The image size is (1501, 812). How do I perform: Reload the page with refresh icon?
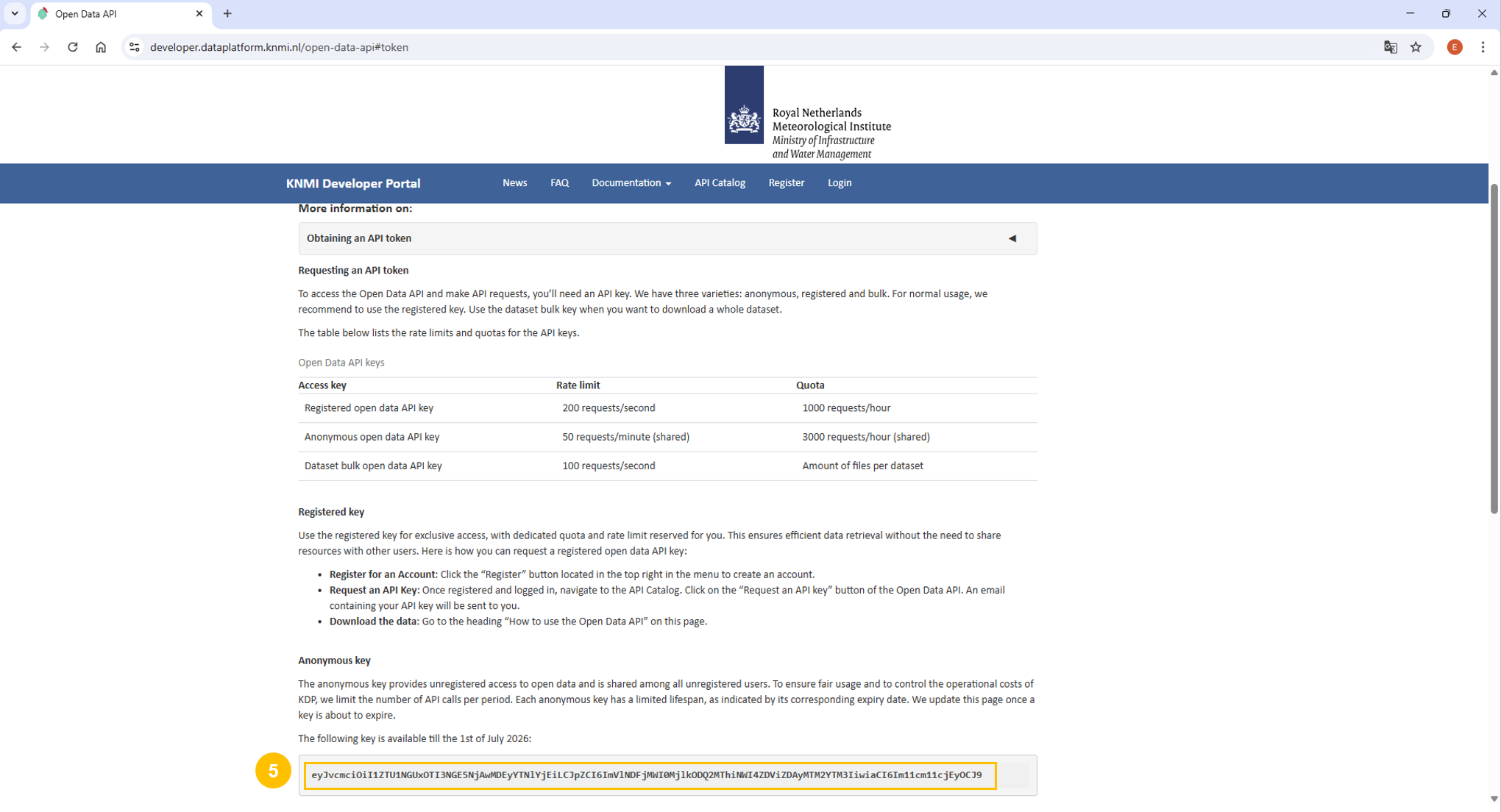click(72, 47)
